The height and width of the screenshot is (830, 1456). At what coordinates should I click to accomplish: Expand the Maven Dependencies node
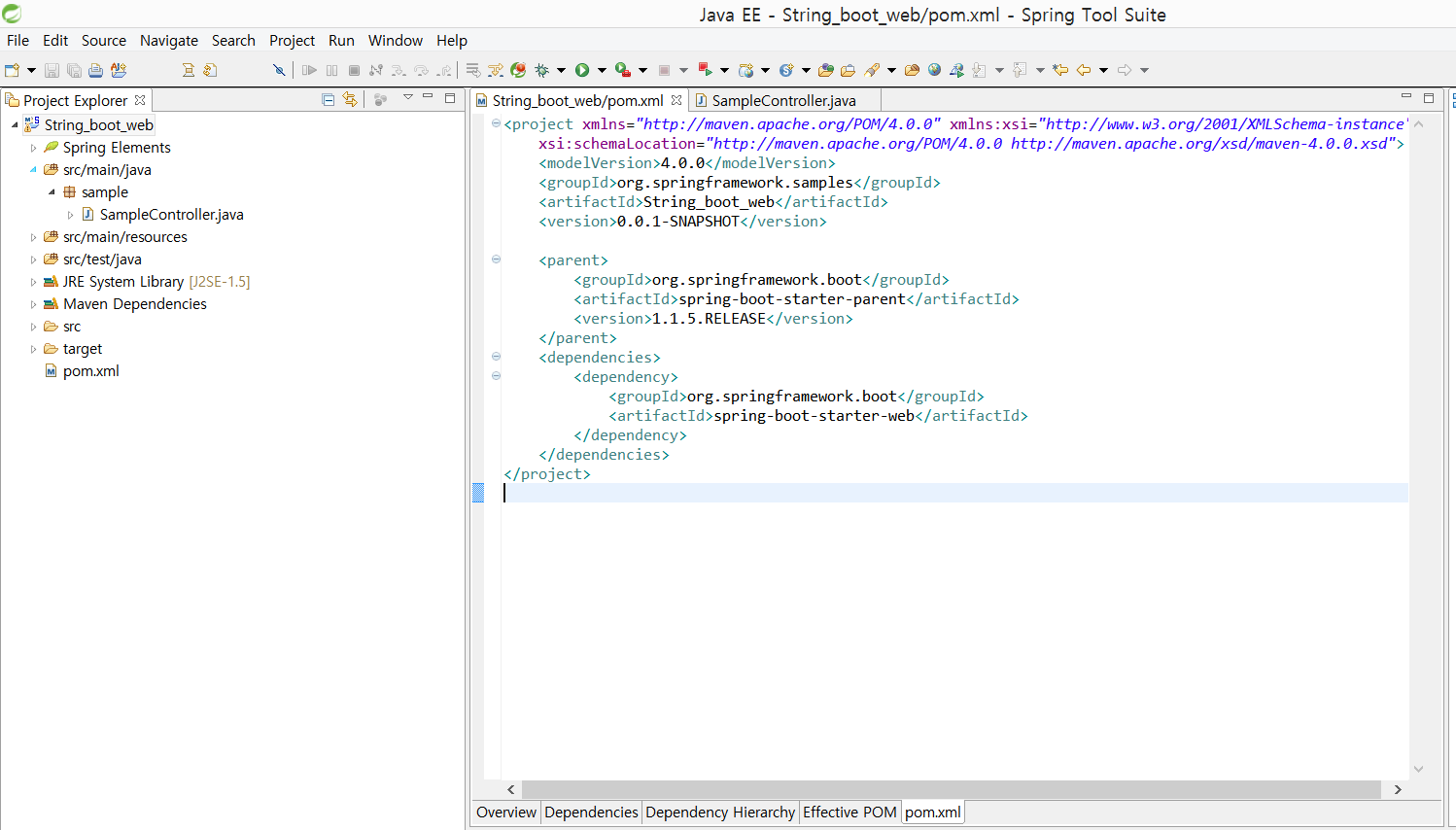[x=33, y=304]
